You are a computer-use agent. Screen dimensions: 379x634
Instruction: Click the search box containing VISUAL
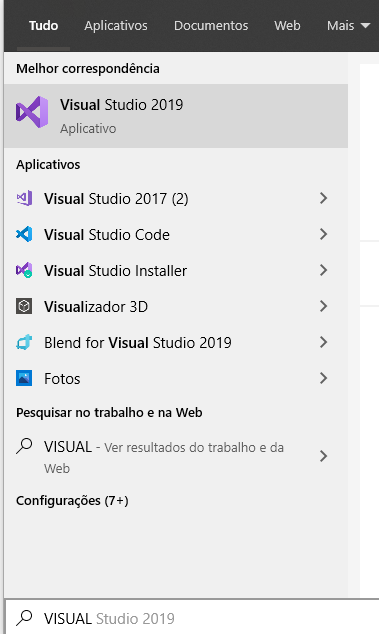point(192,618)
